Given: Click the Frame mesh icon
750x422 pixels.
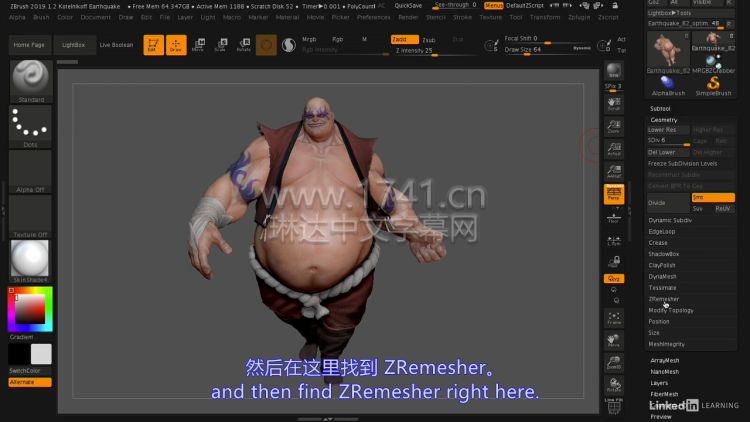Looking at the screenshot, I should click(614, 318).
